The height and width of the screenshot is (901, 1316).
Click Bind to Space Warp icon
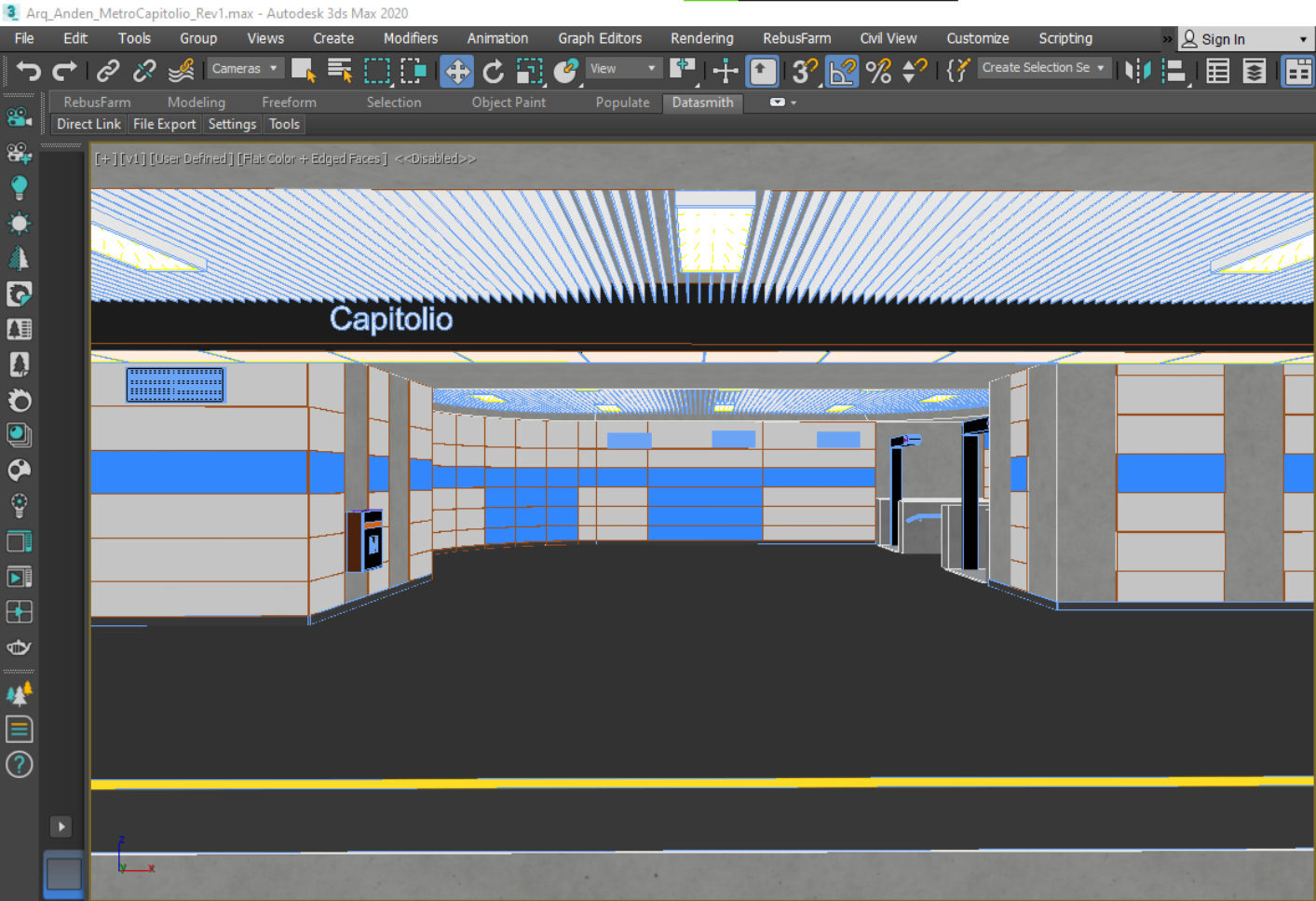tap(182, 71)
